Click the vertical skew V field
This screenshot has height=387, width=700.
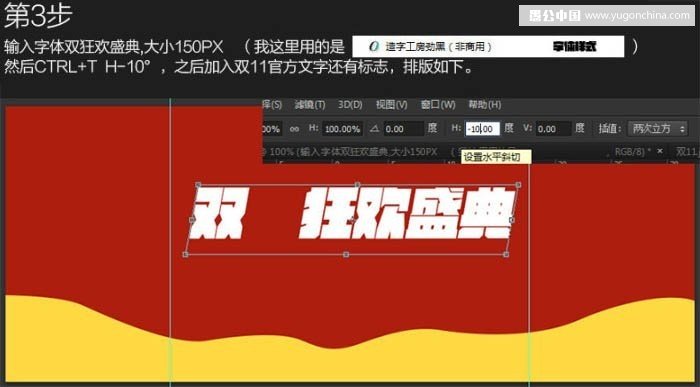[554, 129]
